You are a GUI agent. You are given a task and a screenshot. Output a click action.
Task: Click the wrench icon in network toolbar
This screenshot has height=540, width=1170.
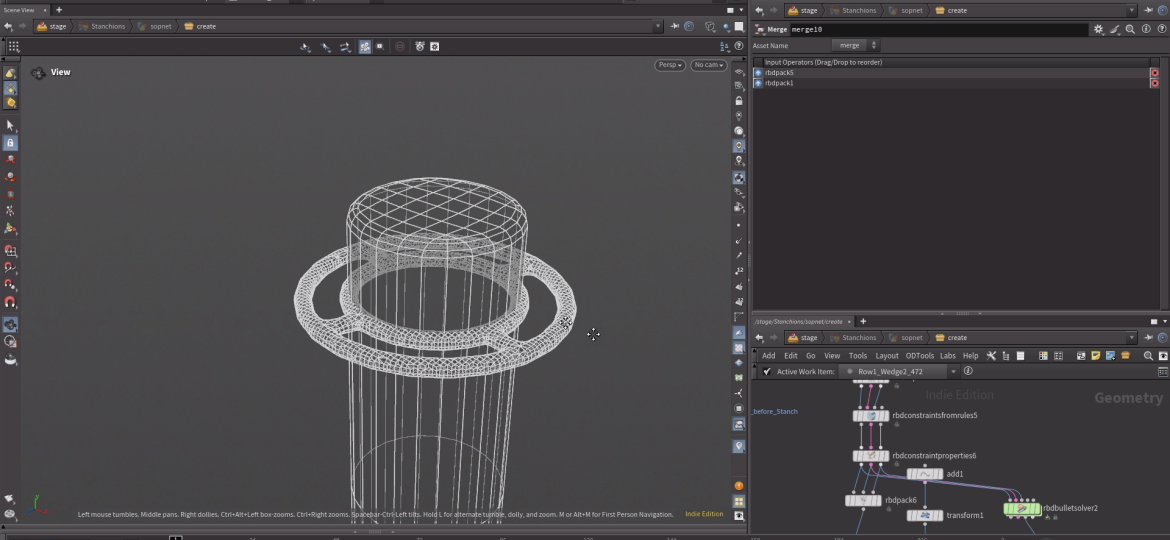[x=991, y=356]
